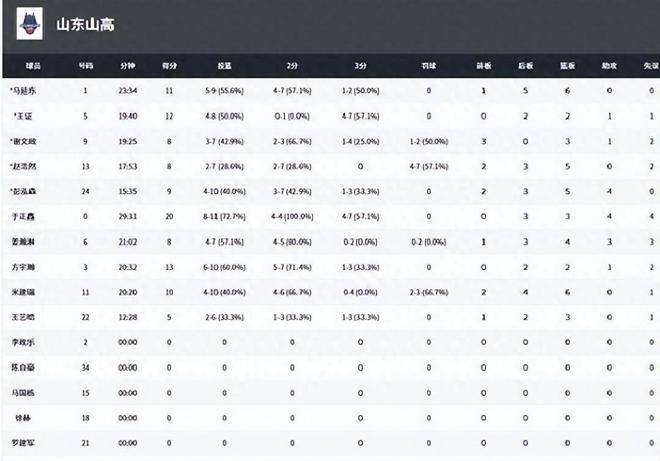The image size is (660, 461).
Task: Select the 助攻 column header
Action: pyautogui.click(x=609, y=65)
